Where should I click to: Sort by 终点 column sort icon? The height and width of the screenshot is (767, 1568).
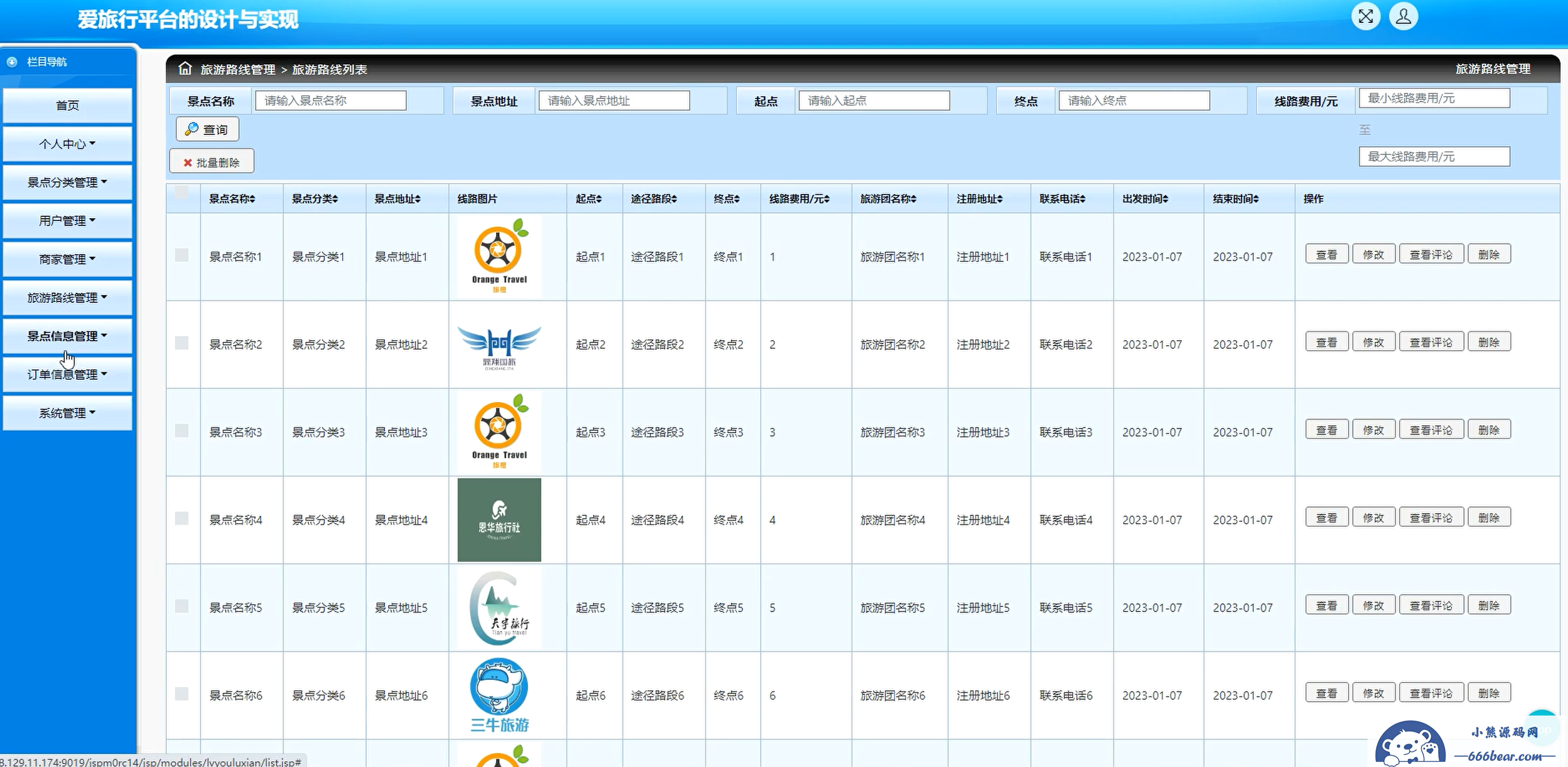(737, 199)
